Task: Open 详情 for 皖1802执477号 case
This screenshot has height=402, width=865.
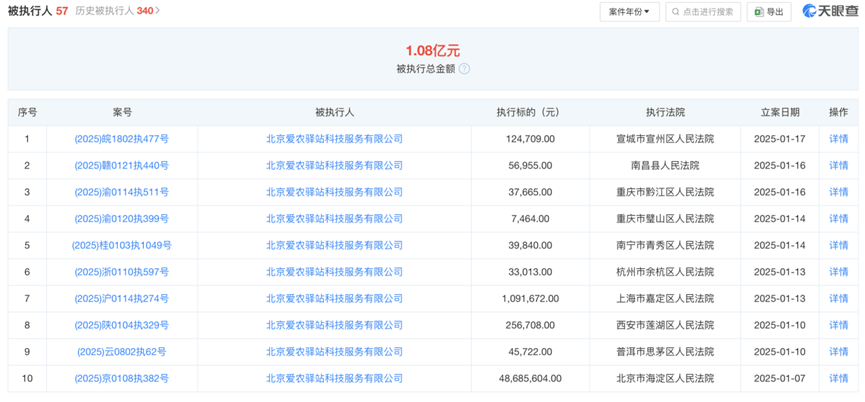Action: [839, 139]
